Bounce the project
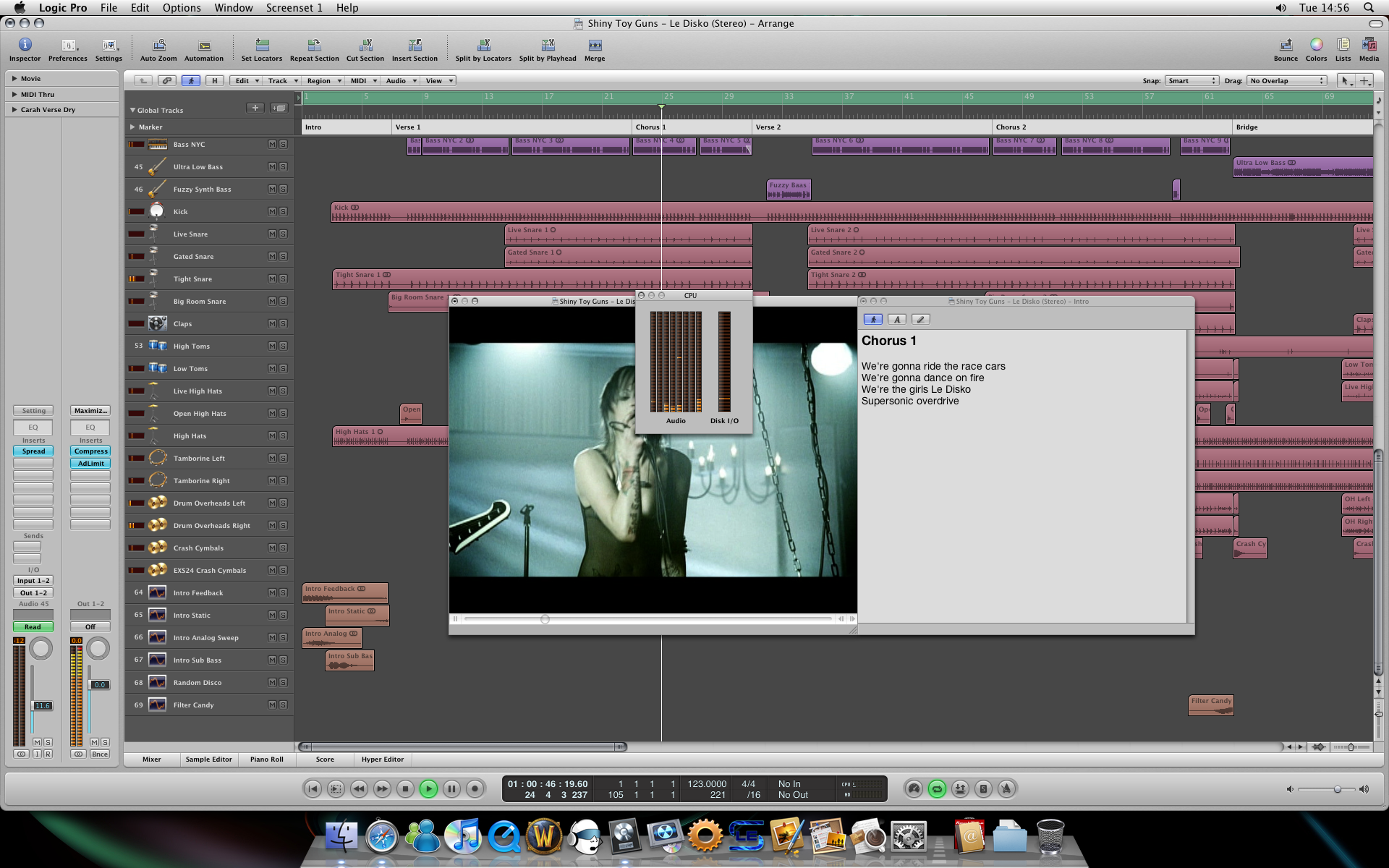 point(1286,49)
